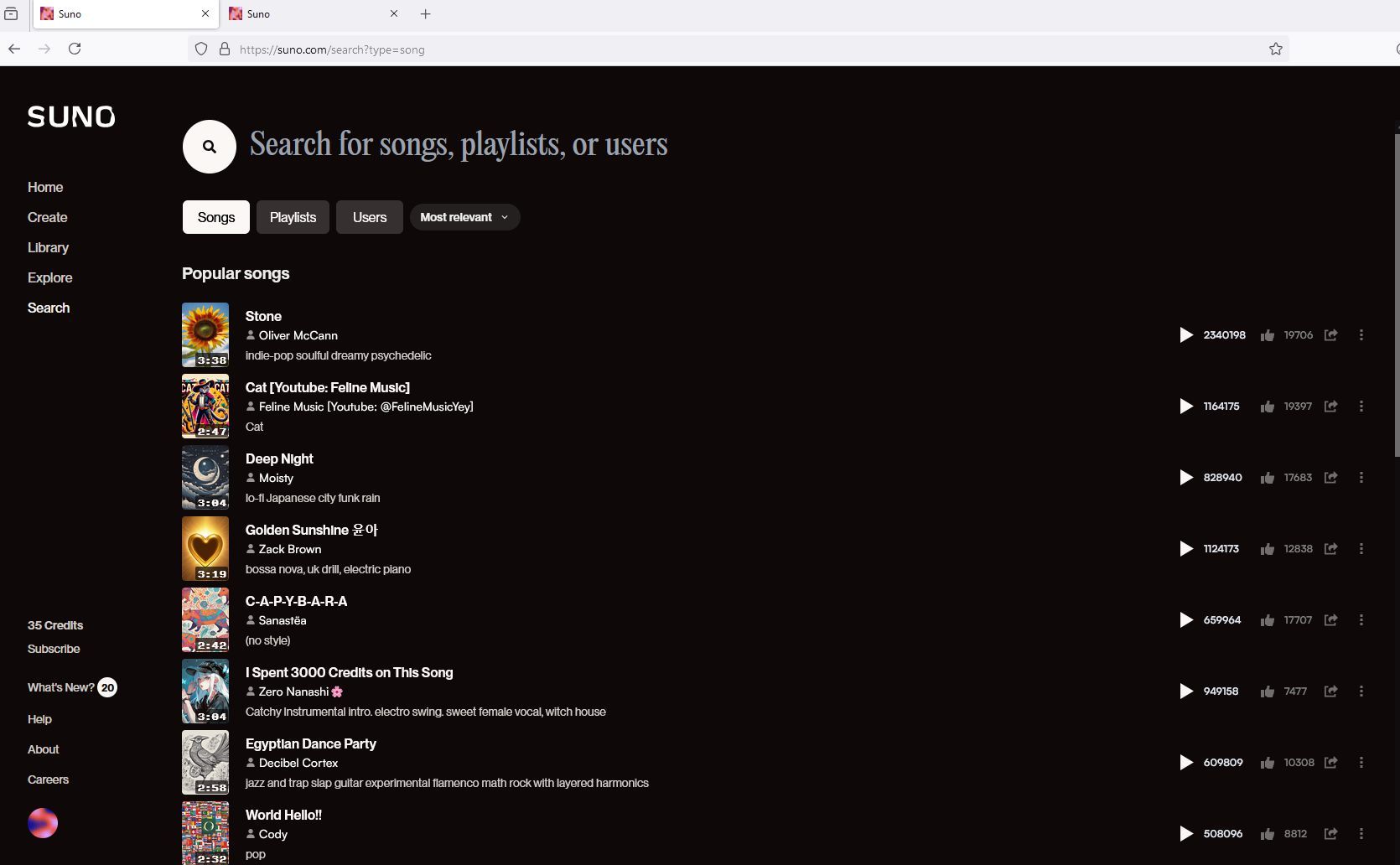Like the song Deep Night
1400x865 pixels.
tap(1268, 478)
